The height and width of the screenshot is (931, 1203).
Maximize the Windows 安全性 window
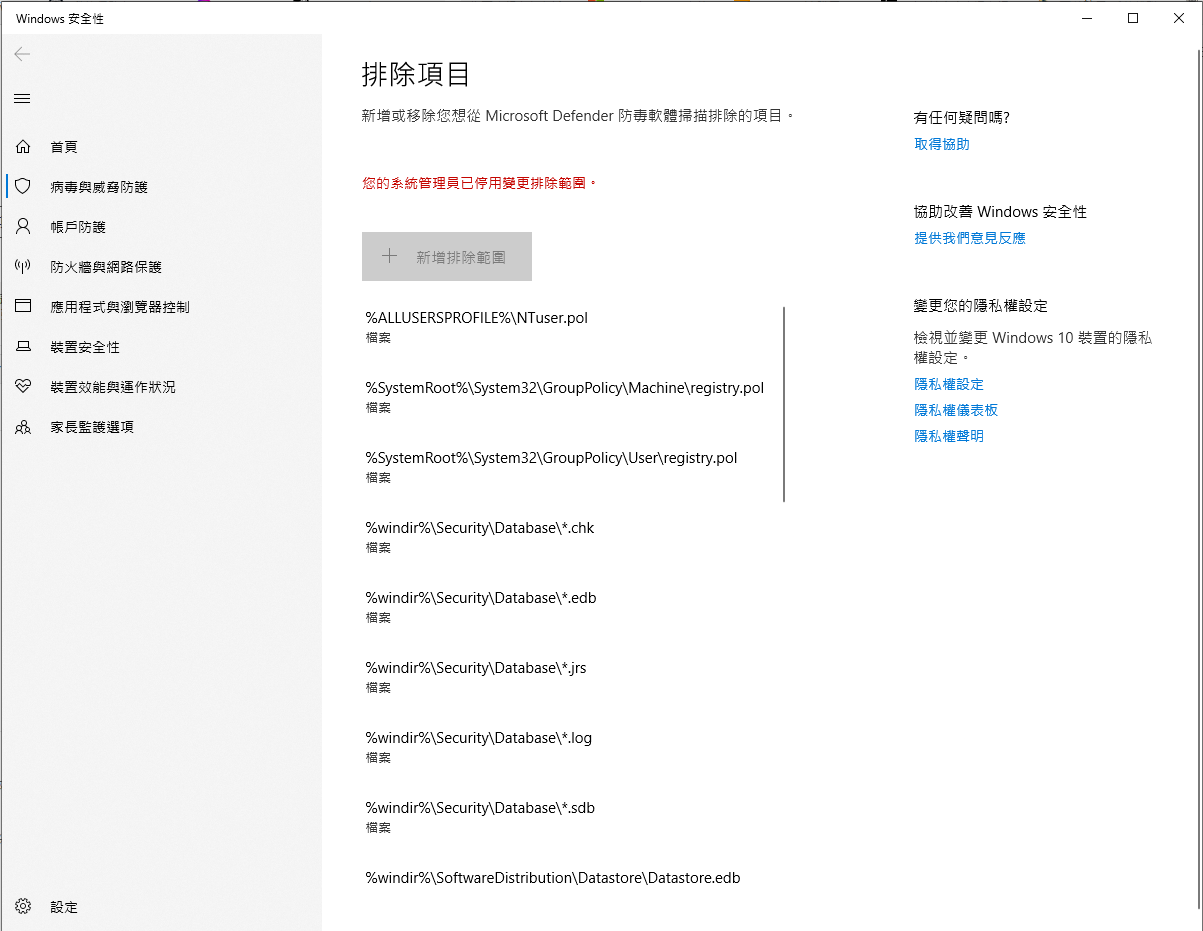pyautogui.click(x=1133, y=18)
